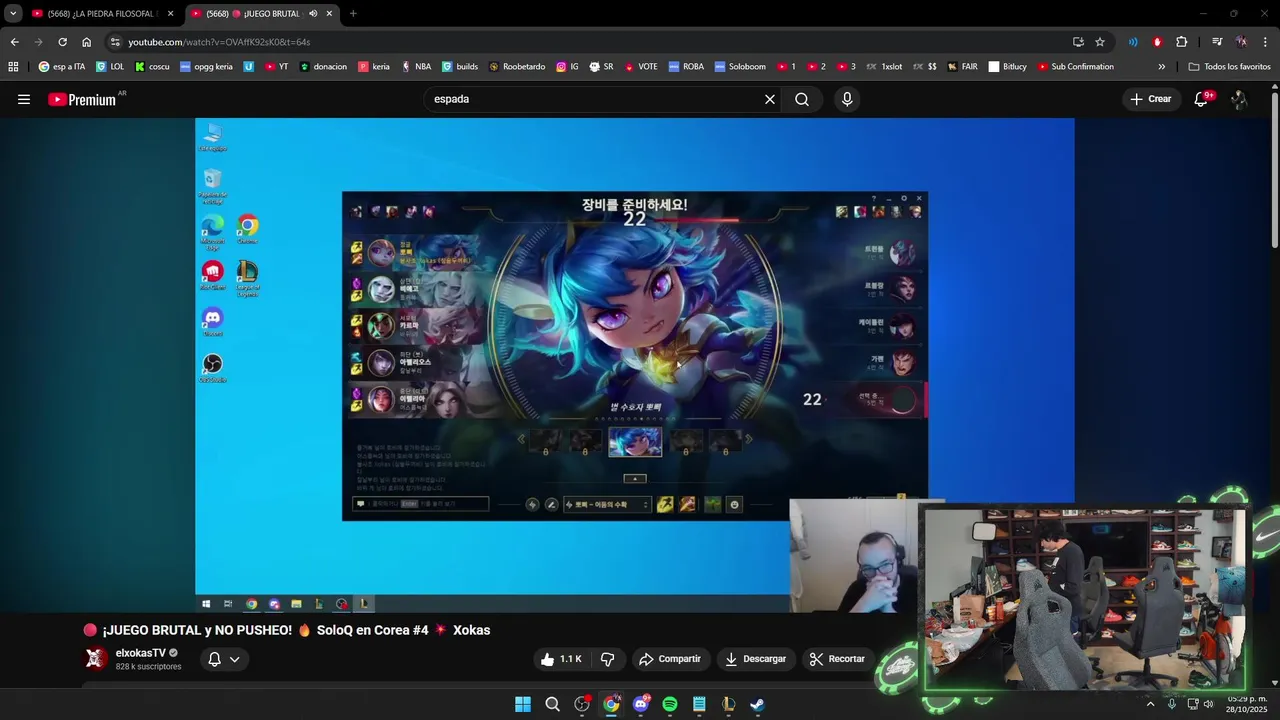Open the Chrome profile avatar
Screen dimensions: 1280x720
pos(1241,42)
